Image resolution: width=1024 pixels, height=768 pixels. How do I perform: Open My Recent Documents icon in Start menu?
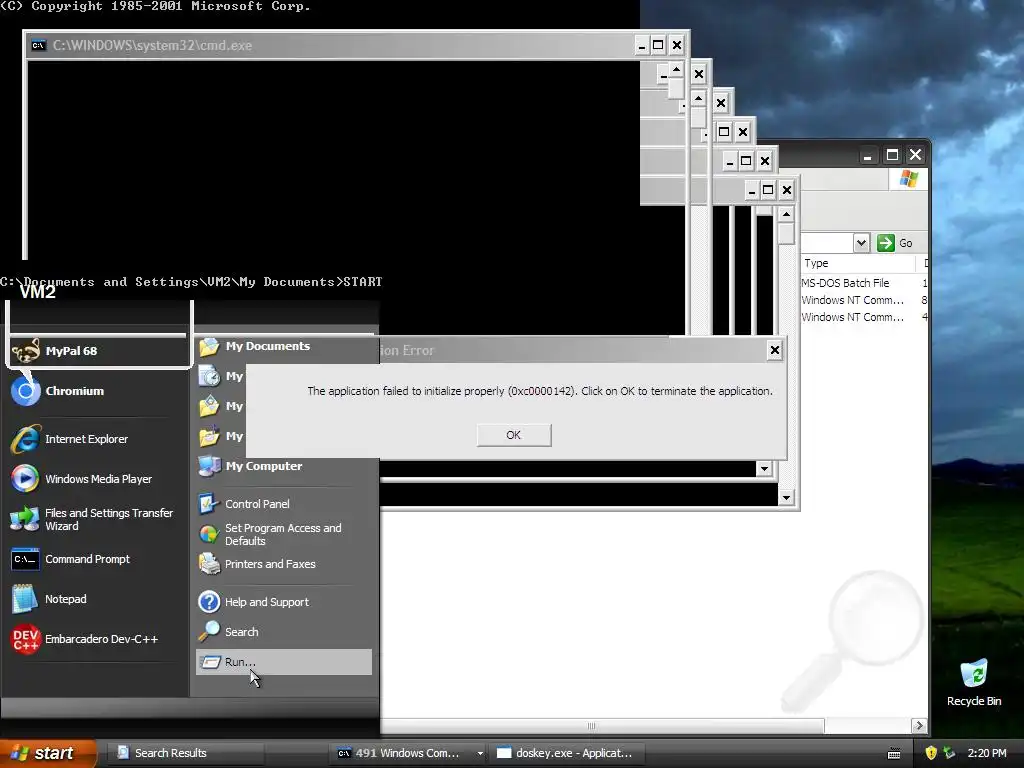tap(209, 376)
